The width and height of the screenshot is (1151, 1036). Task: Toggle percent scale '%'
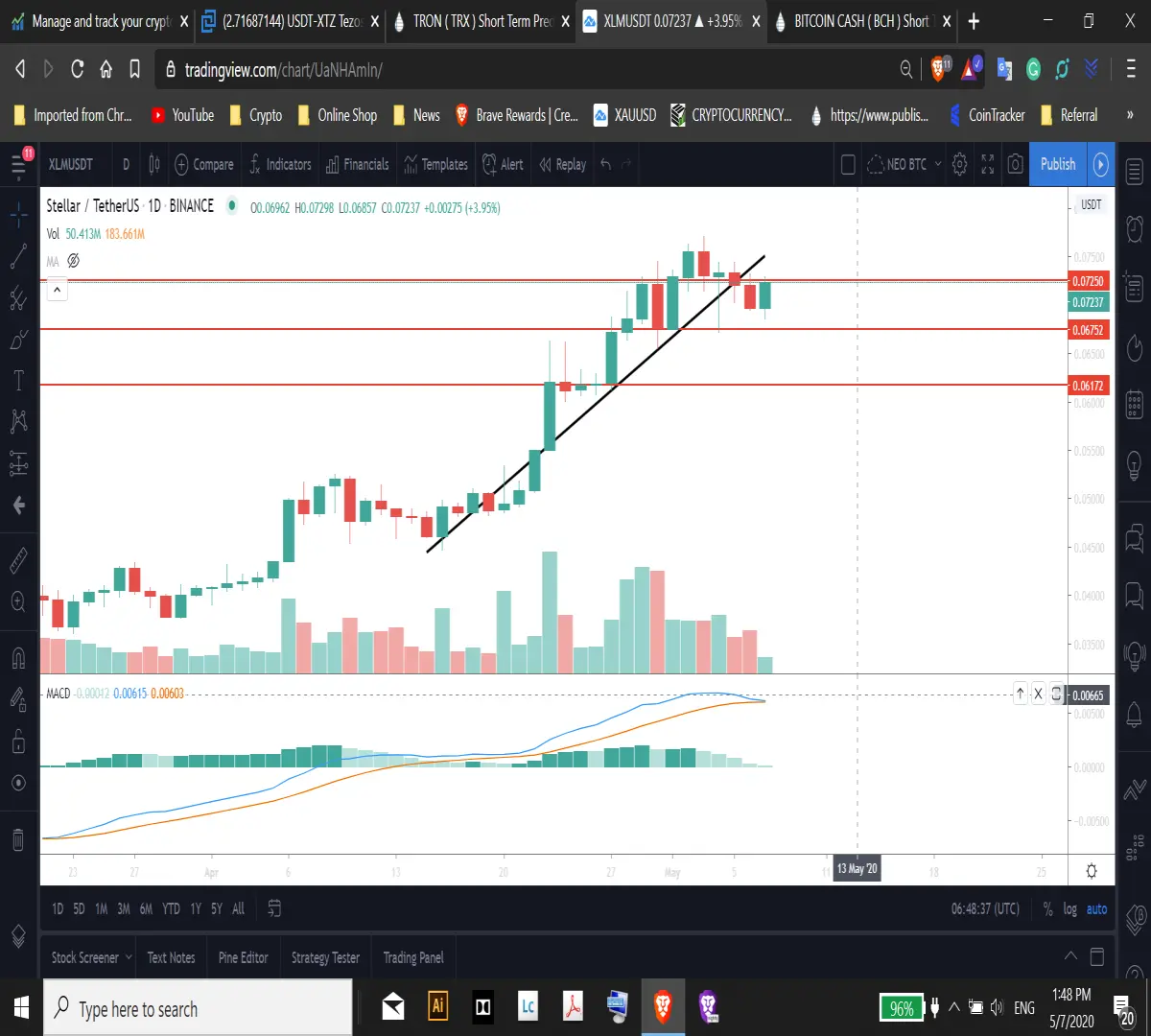[x=1048, y=908]
